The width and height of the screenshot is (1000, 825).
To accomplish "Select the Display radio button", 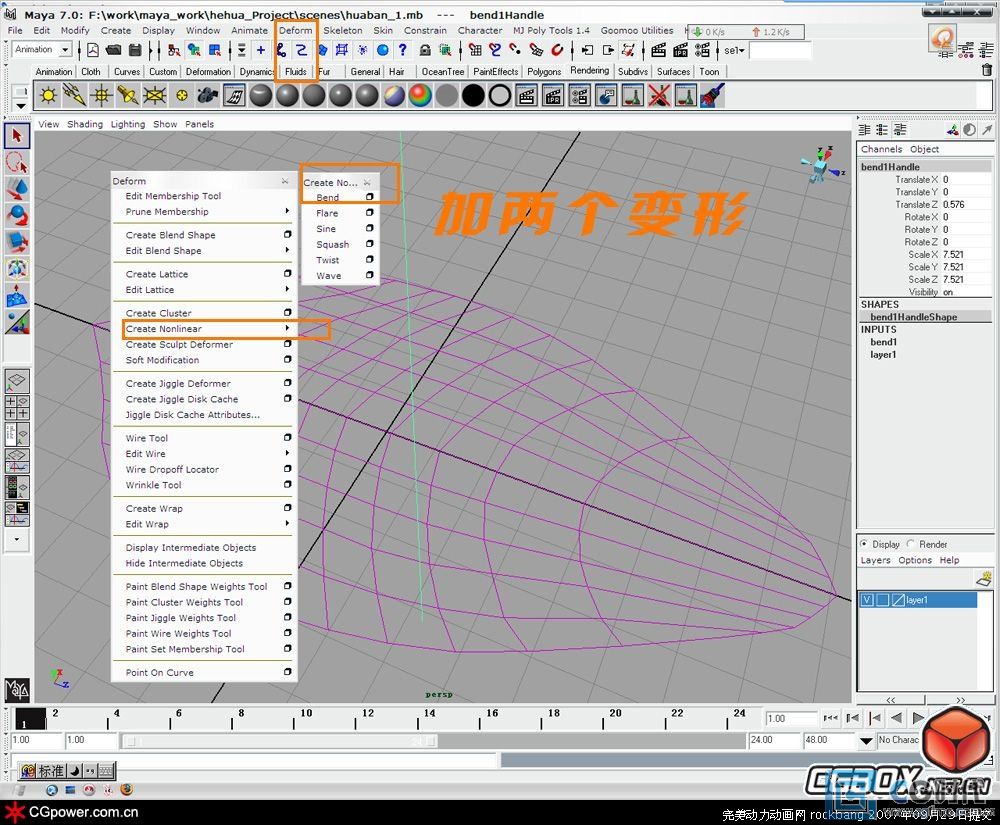I will [x=864, y=544].
